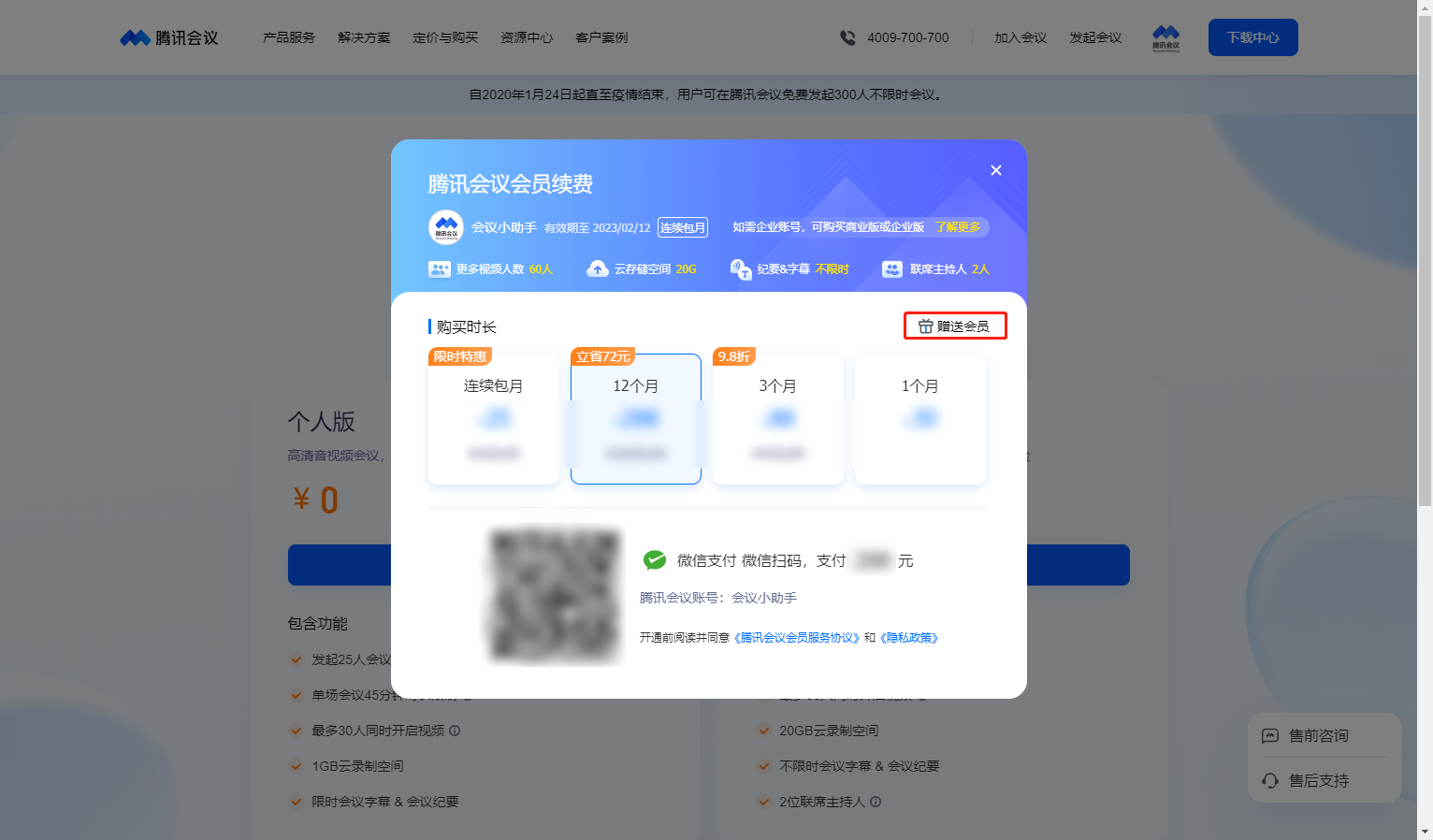This screenshot has height=840, width=1433.
Task: Click the 4009-700-700 phone number
Action: point(908,37)
